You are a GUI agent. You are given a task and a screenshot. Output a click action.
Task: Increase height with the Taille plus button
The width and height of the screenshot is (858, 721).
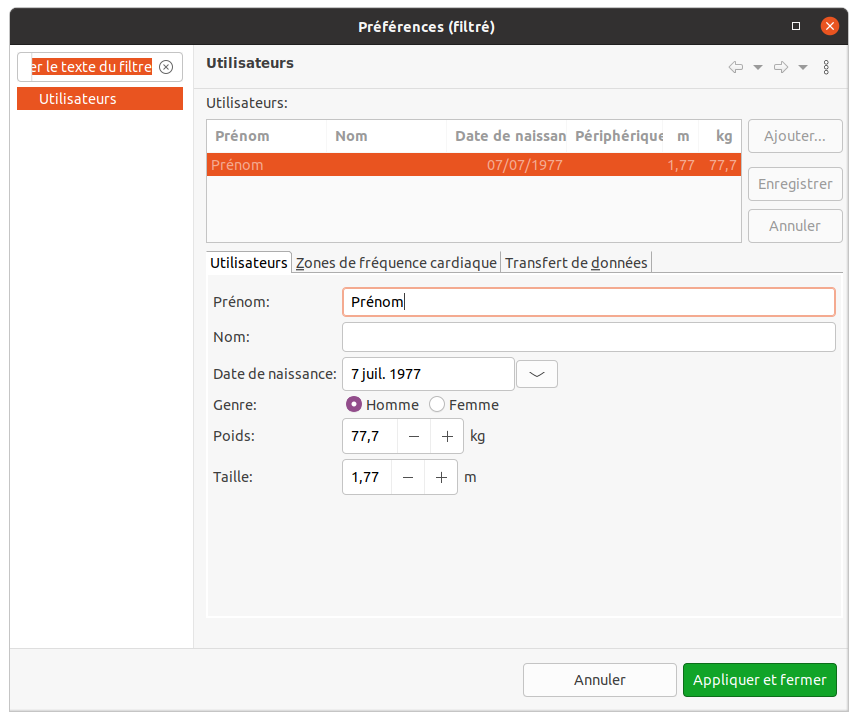441,478
